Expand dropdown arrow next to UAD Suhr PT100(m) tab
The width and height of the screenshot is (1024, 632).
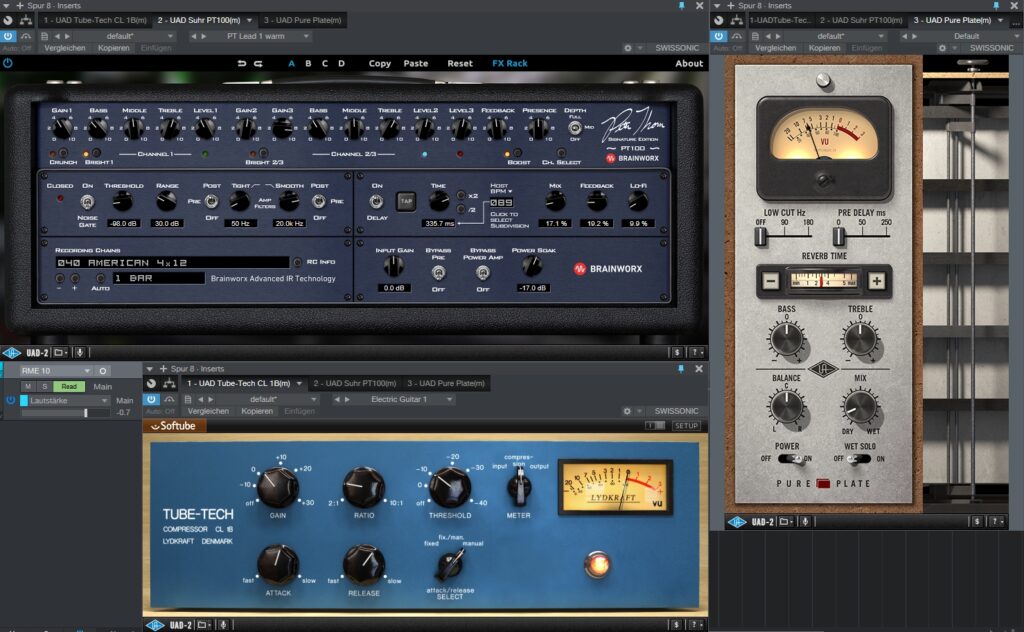(249, 20)
